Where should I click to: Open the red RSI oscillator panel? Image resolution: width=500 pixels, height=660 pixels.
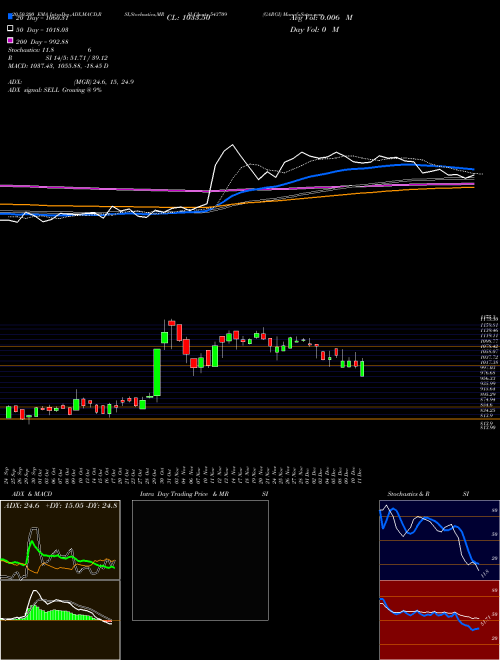439,620
